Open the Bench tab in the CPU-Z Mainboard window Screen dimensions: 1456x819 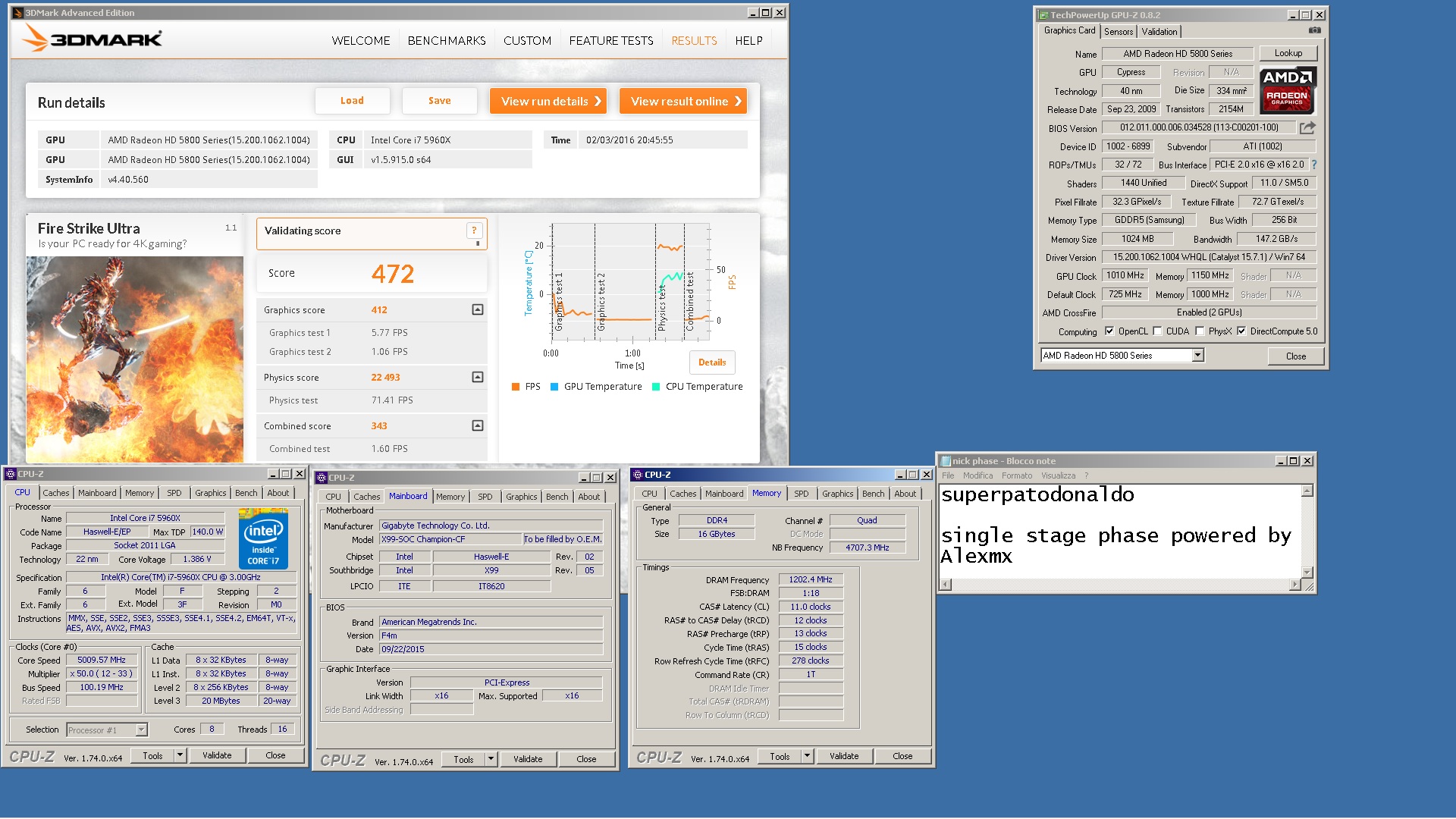click(x=557, y=497)
